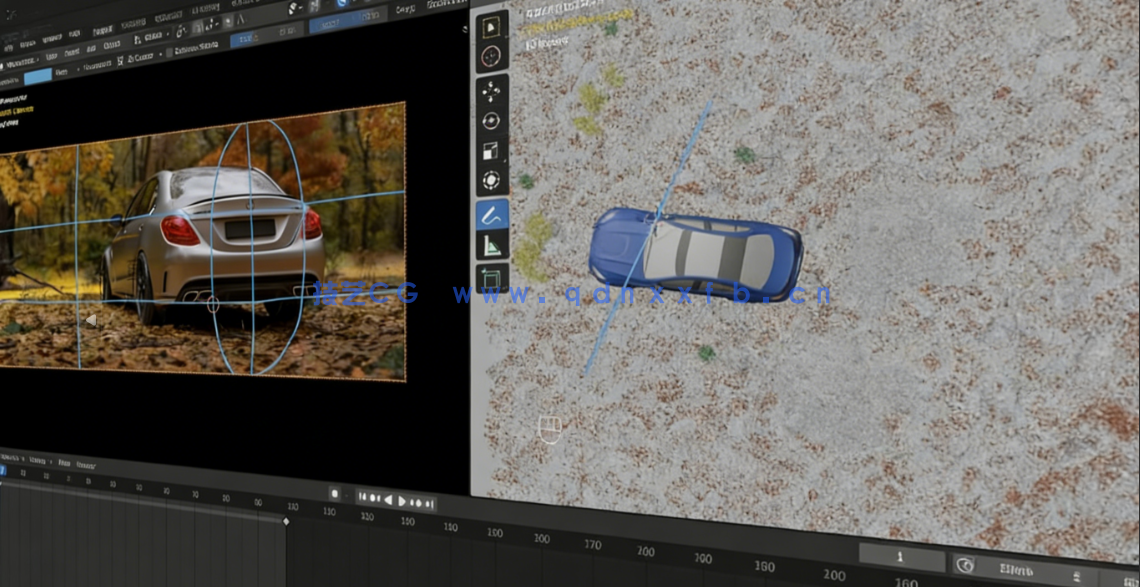Select the Measure tool
This screenshot has height=587, width=1140.
[492, 246]
